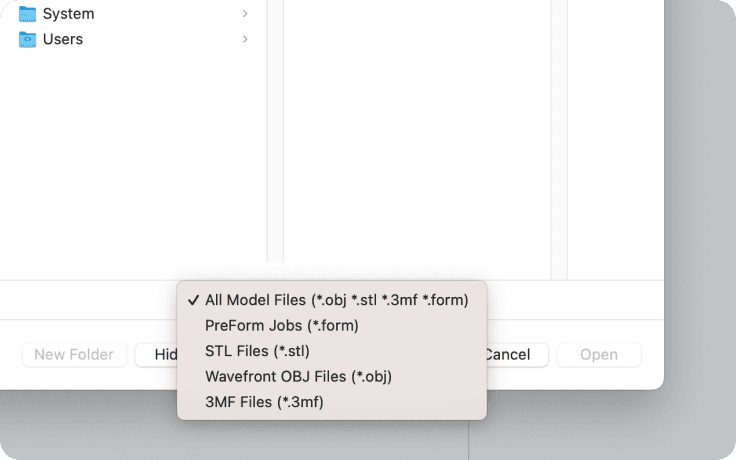The height and width of the screenshot is (460, 736).
Task: Choose STL Files (*.stl) option
Action: pos(332,351)
